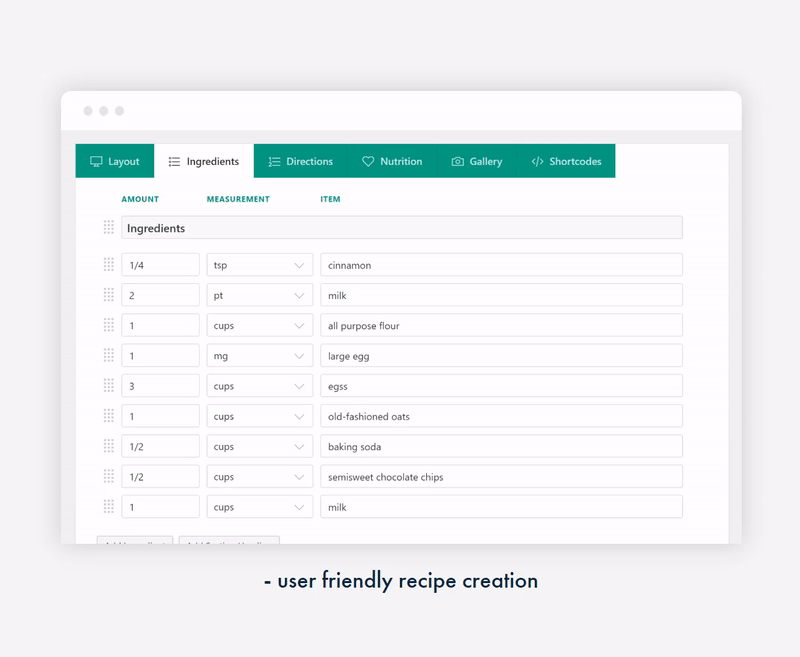Image resolution: width=800 pixels, height=657 pixels.
Task: Click the drag handle beside egss row
Action: pos(109,386)
